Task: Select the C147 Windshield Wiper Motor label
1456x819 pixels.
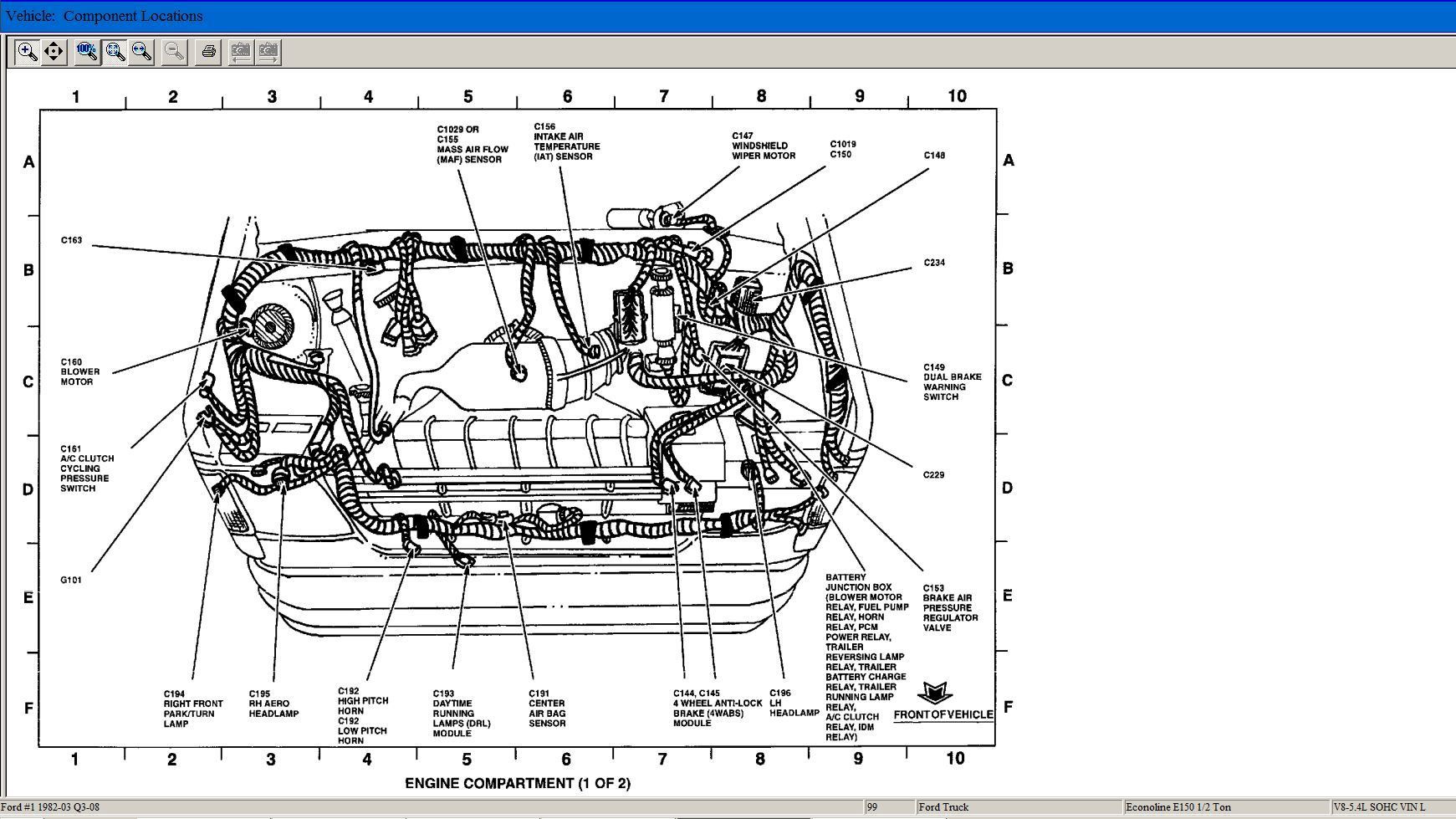Action: [763, 146]
